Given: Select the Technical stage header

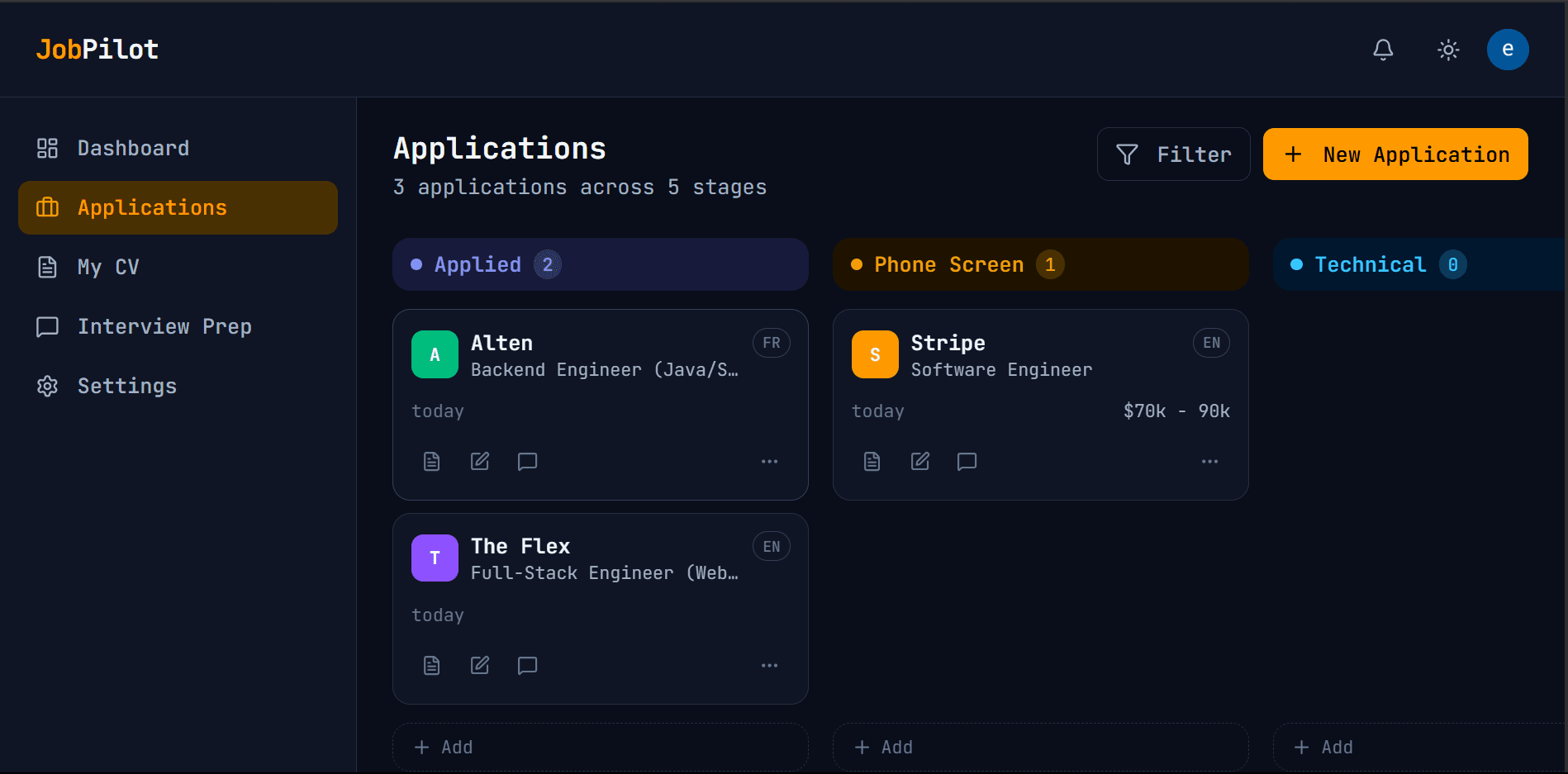Looking at the screenshot, I should pos(1420,264).
